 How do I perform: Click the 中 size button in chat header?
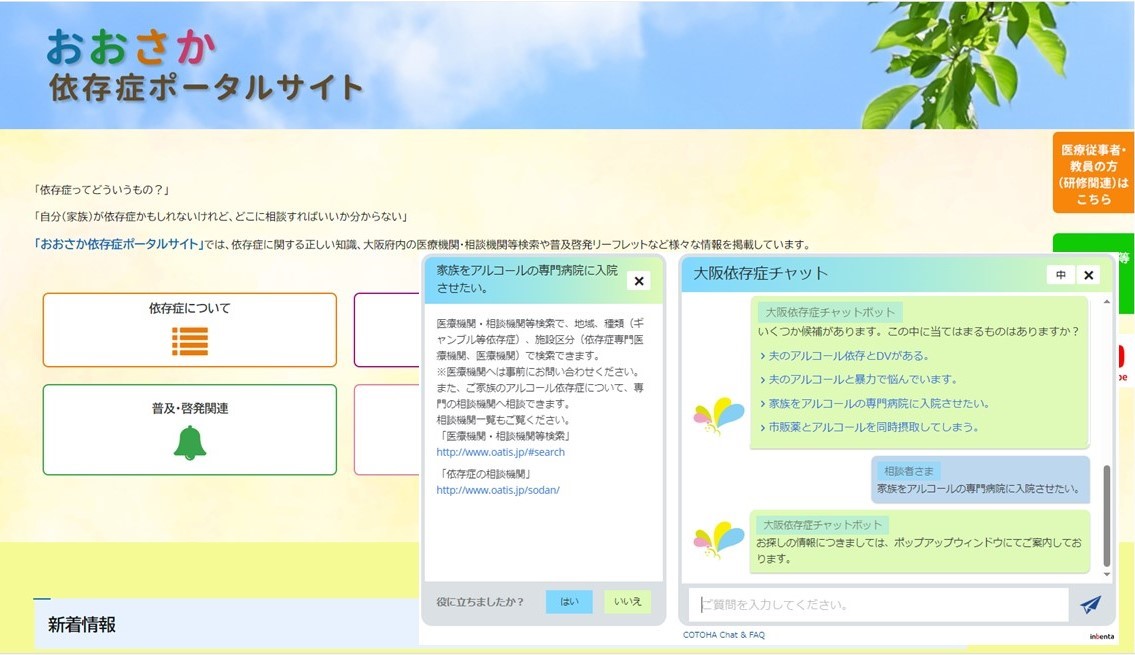(x=1060, y=274)
